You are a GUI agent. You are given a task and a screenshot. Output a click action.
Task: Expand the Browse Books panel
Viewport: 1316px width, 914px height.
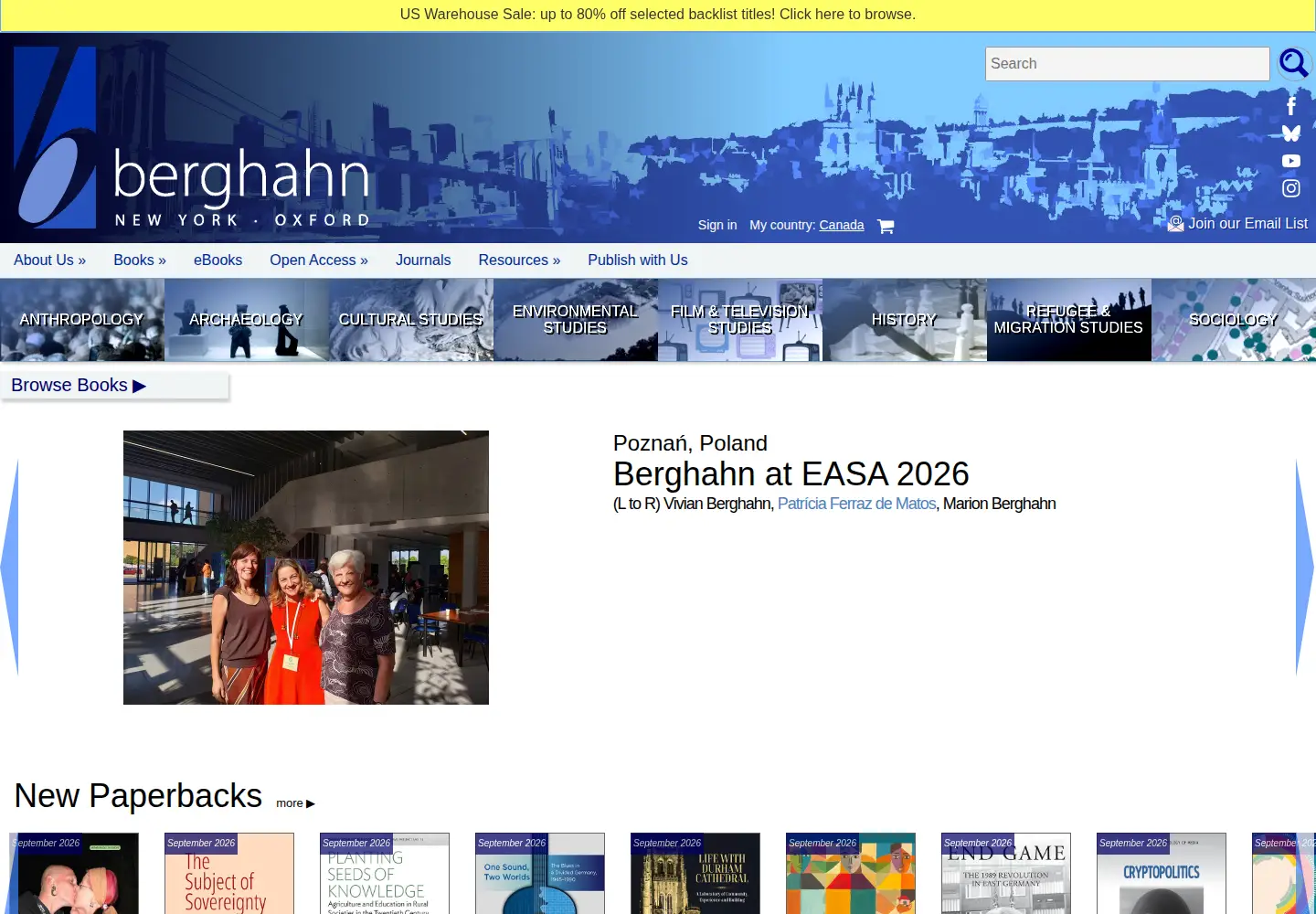coord(114,386)
